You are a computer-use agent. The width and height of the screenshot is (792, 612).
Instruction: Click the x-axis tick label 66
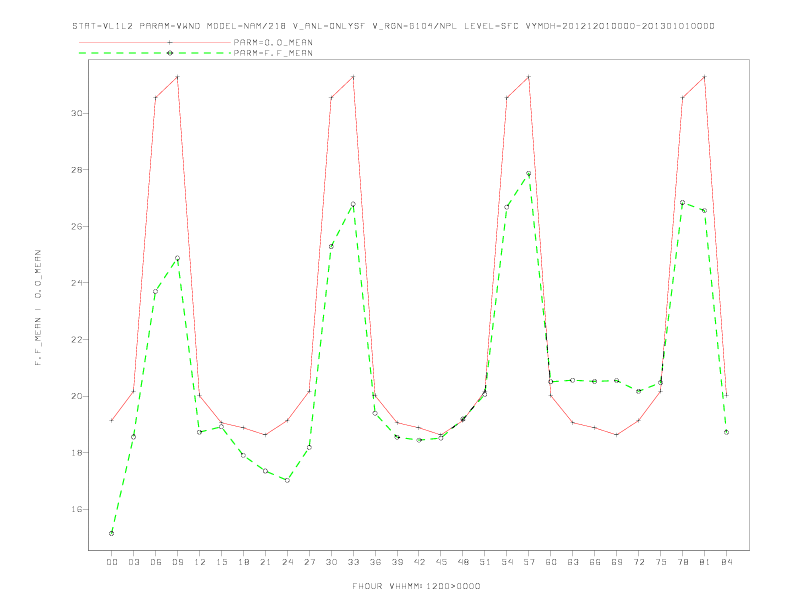595,562
